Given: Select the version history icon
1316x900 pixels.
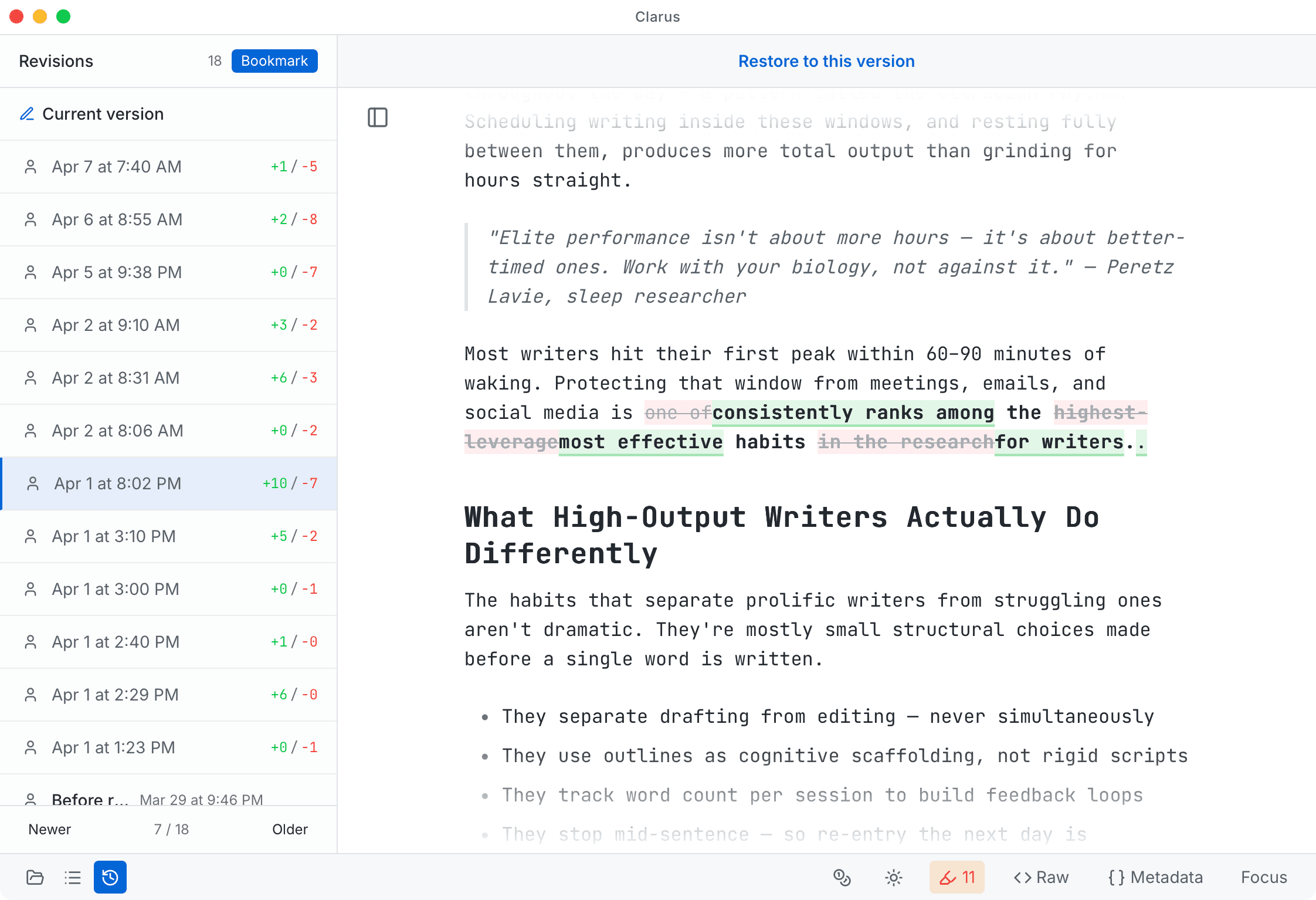Looking at the screenshot, I should click(x=110, y=877).
